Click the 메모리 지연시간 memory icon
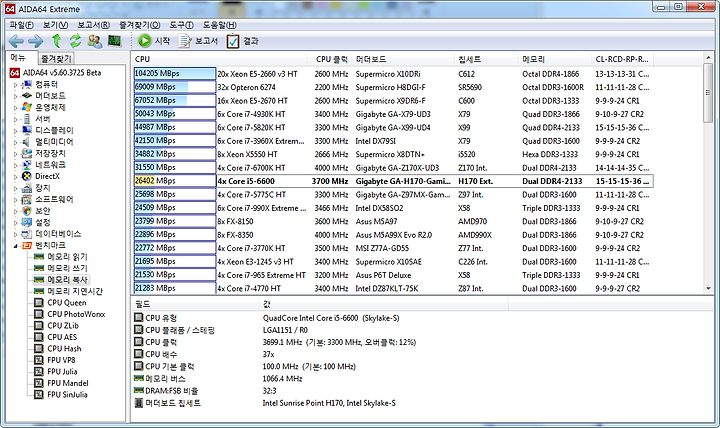The width and height of the screenshot is (720, 428). [39, 291]
